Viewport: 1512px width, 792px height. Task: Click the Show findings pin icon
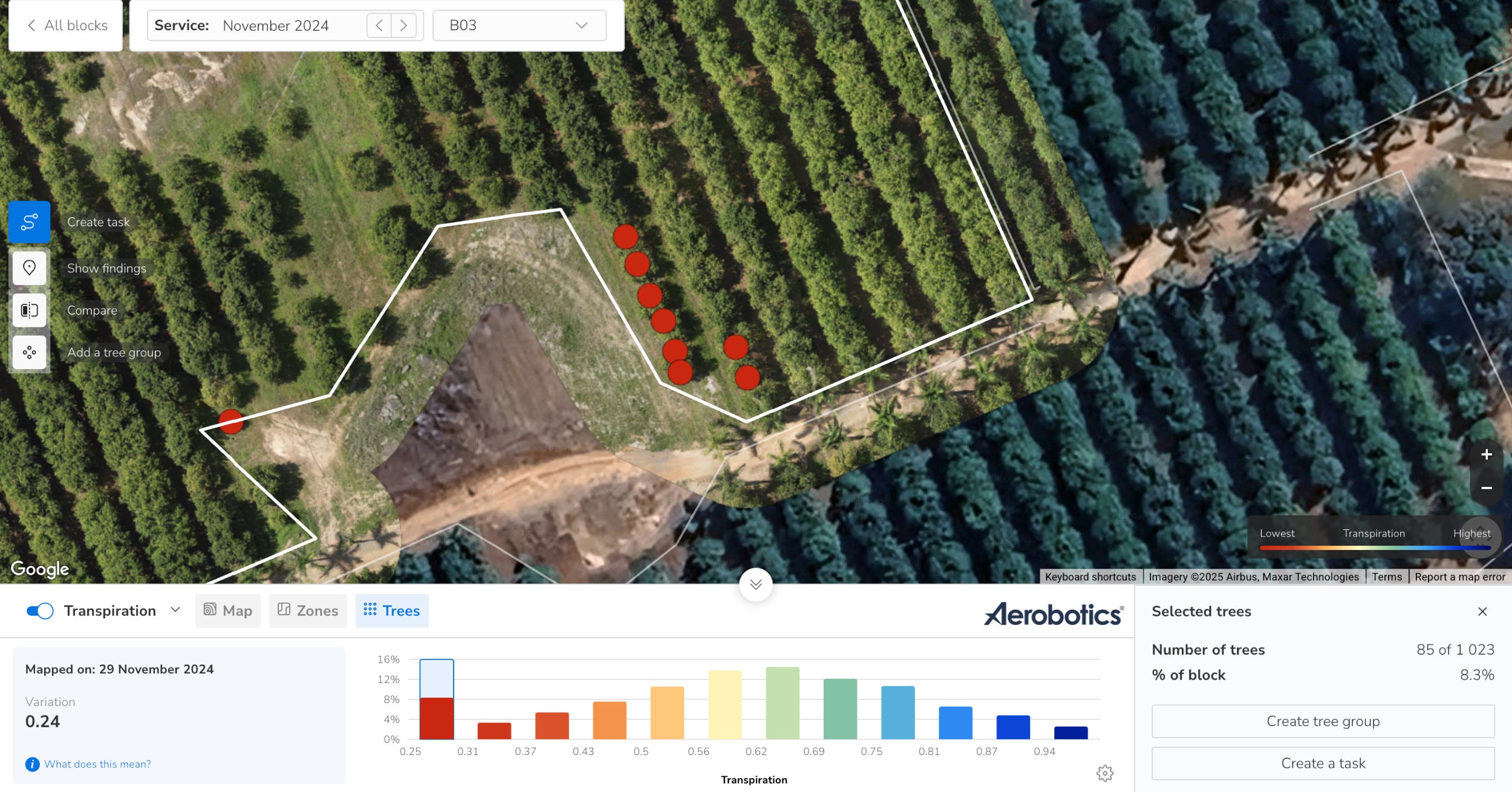(29, 267)
